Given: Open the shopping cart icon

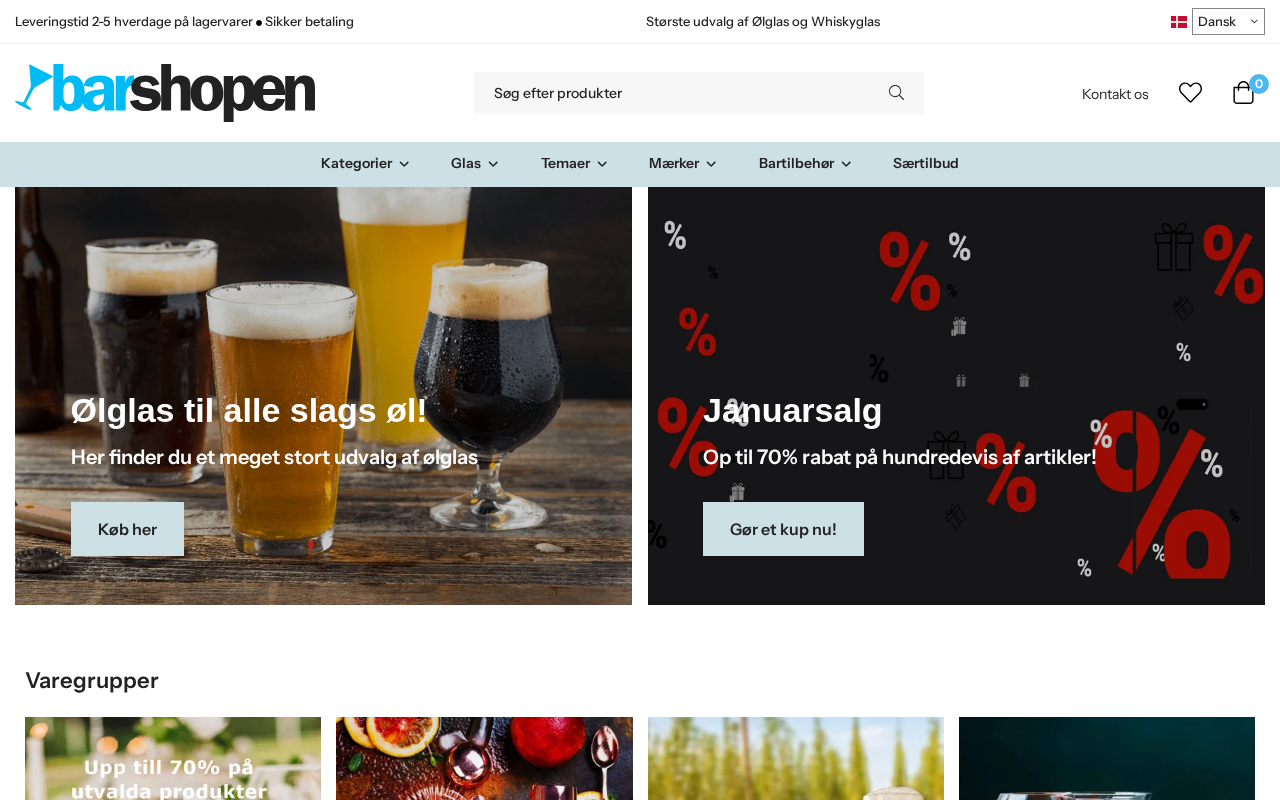Looking at the screenshot, I should [1243, 93].
